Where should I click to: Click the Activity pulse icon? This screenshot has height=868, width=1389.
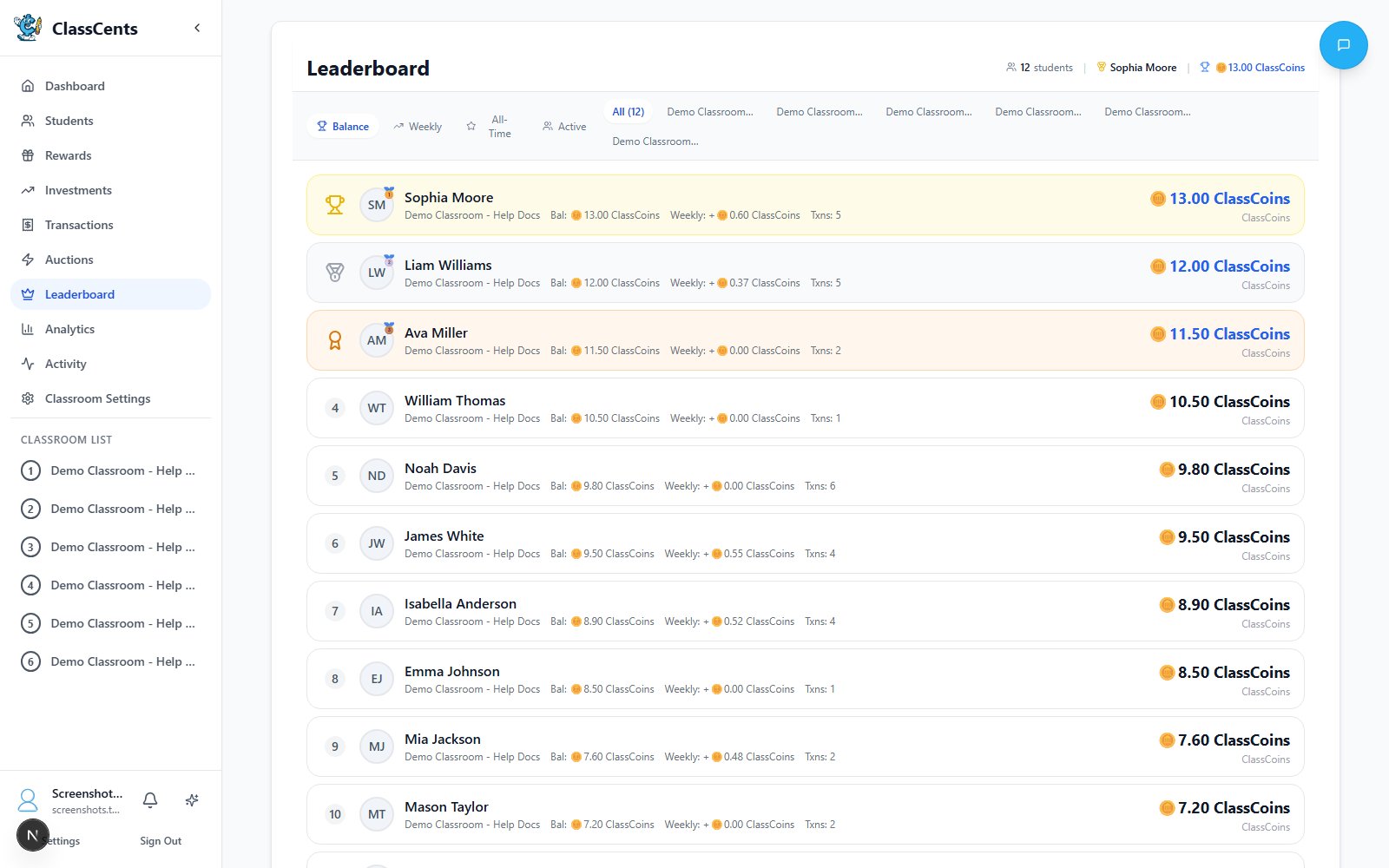click(x=28, y=364)
